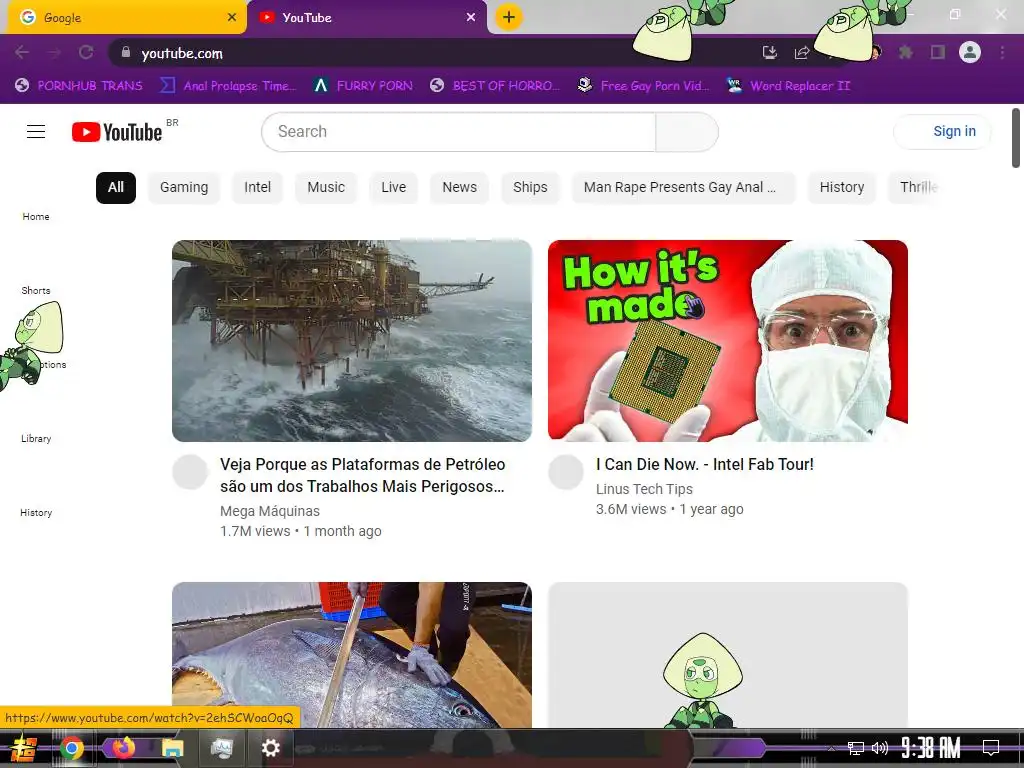
Task: Open the large fish video thumbnail
Action: (352, 655)
